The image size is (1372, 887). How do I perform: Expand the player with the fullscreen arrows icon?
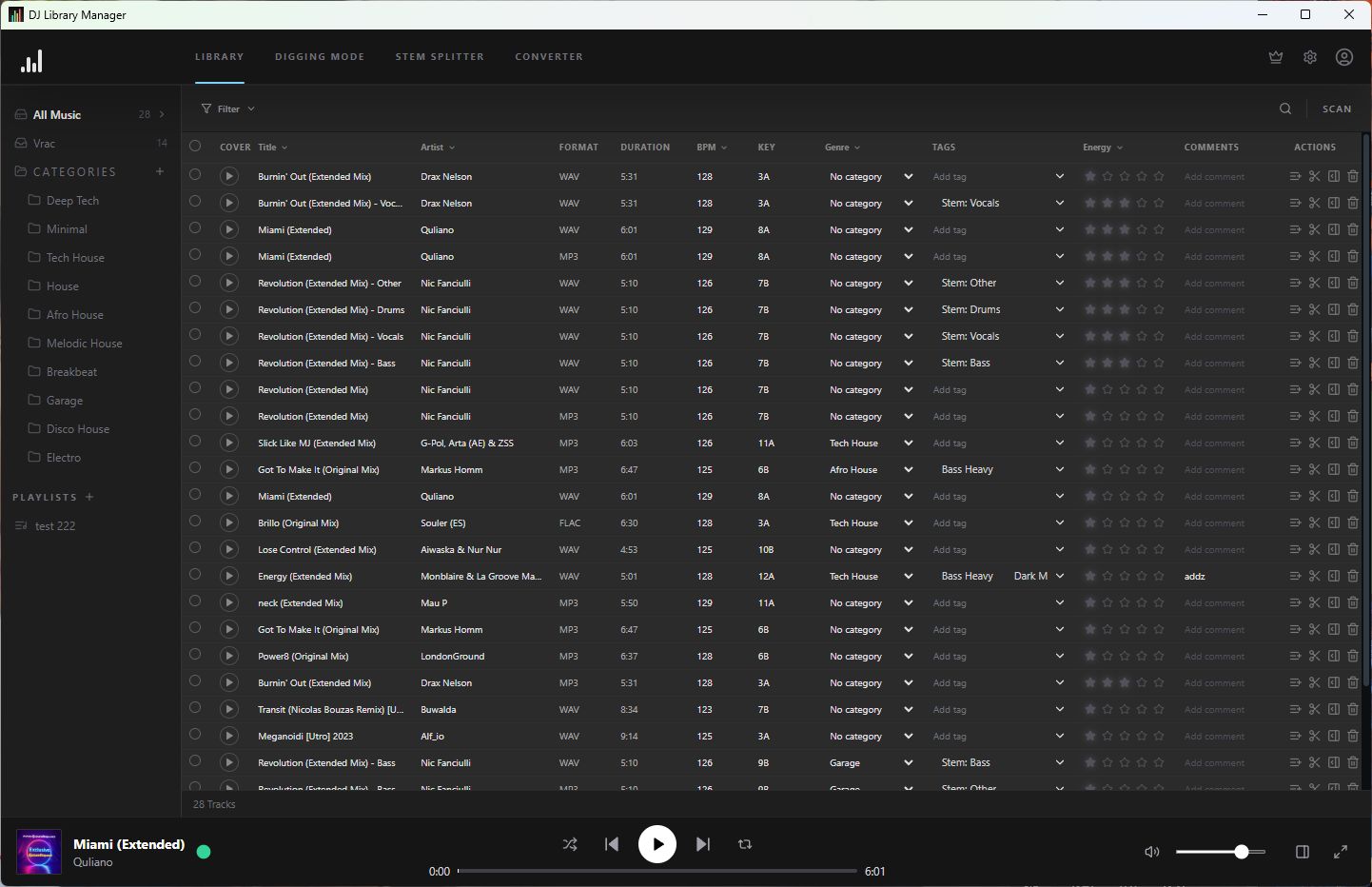click(x=1341, y=852)
